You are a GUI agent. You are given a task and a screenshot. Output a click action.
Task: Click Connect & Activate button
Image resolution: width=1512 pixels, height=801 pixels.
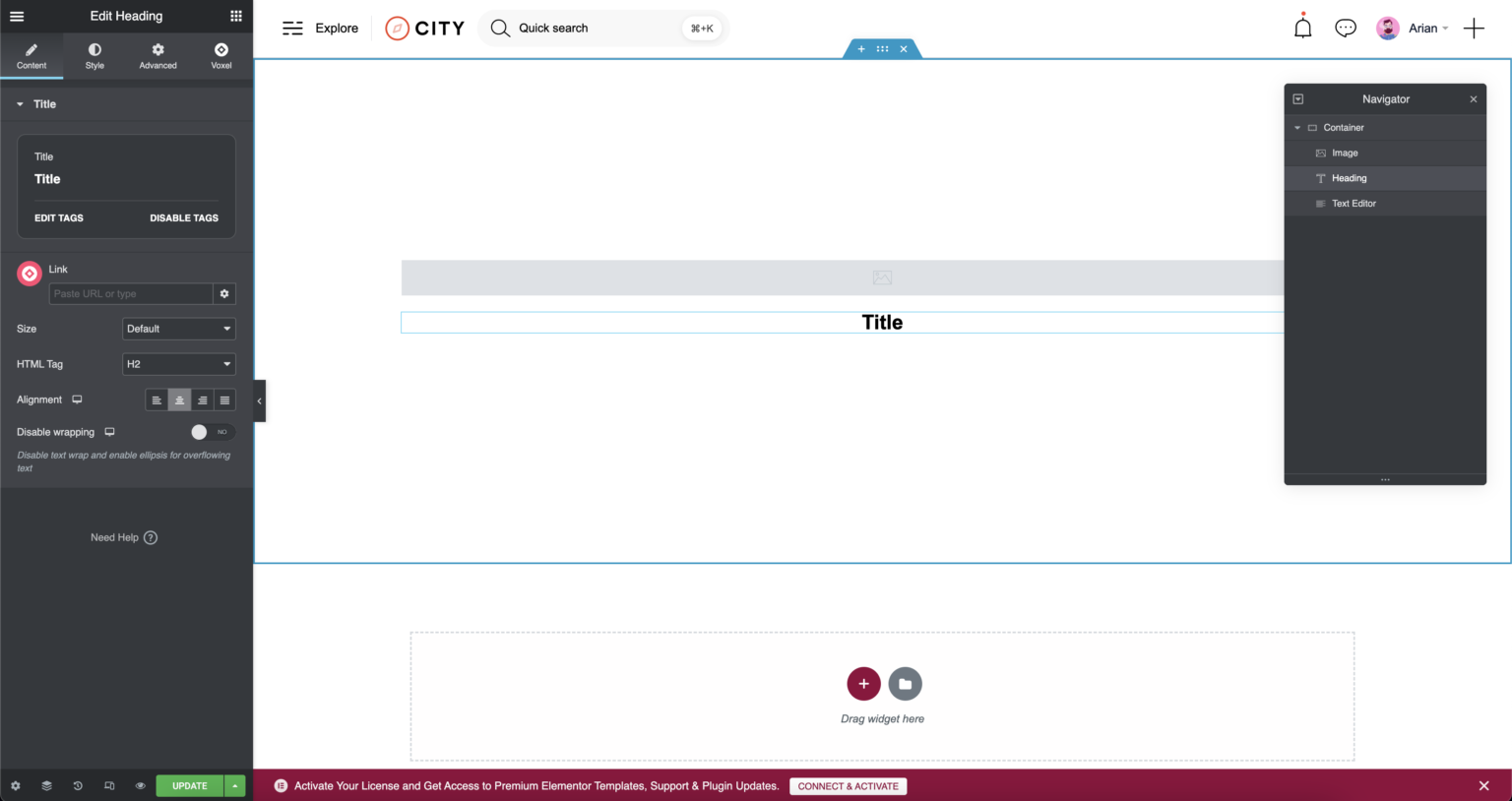tap(848, 786)
